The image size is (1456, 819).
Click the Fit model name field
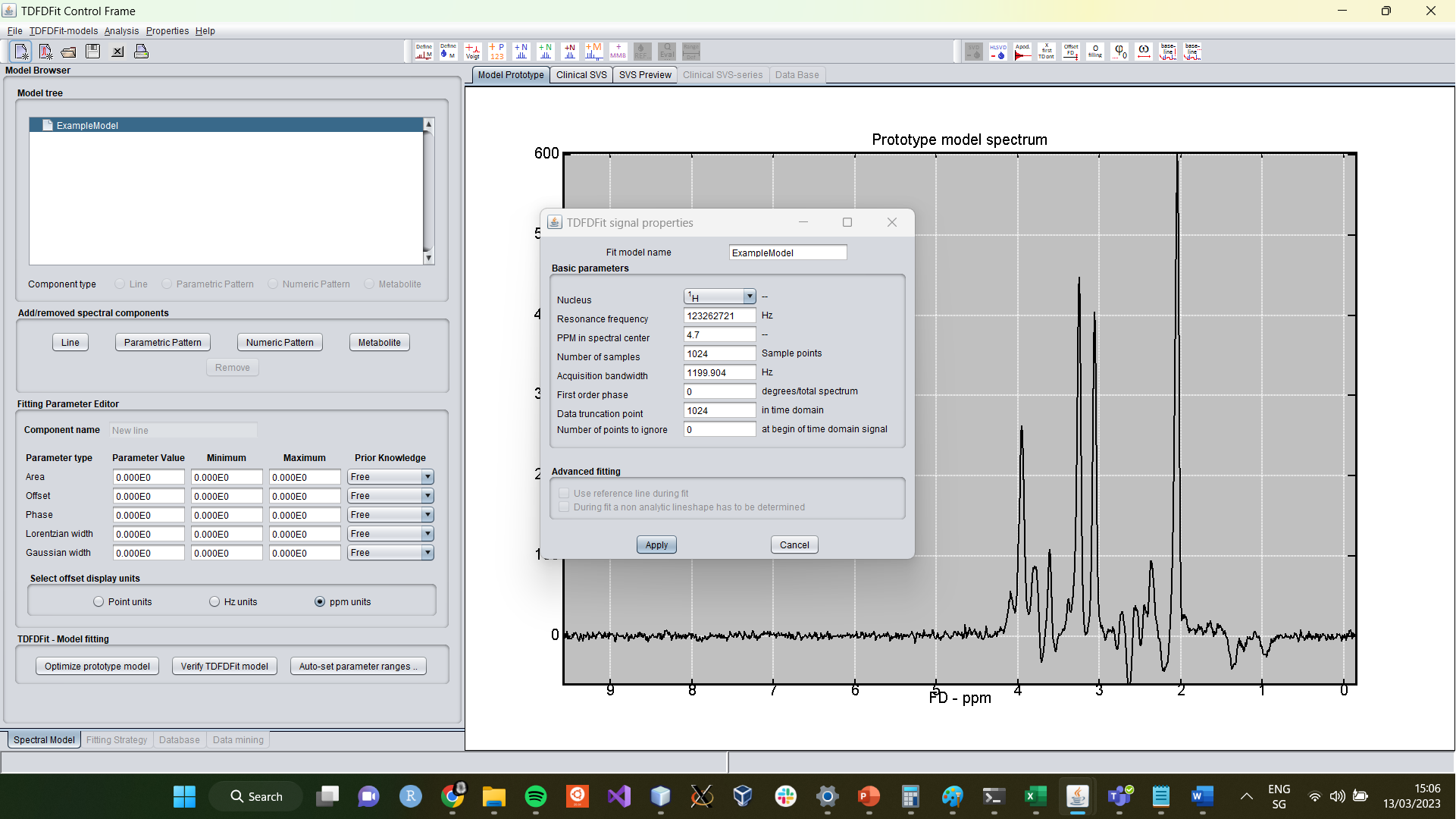tap(787, 253)
